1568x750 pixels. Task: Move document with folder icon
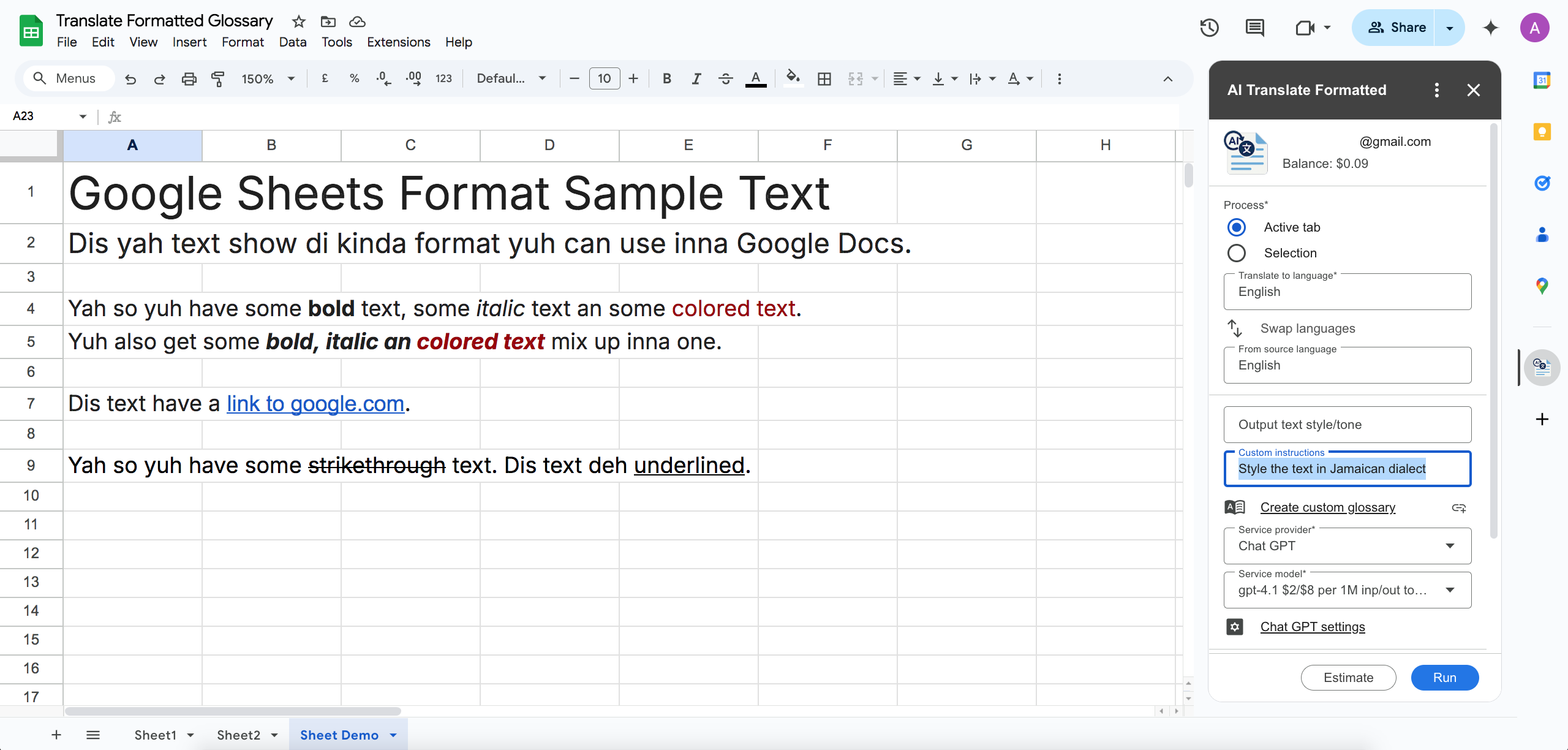[x=328, y=22]
